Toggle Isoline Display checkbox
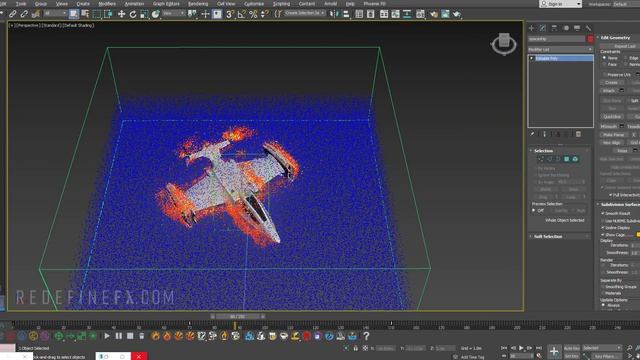 [603, 228]
